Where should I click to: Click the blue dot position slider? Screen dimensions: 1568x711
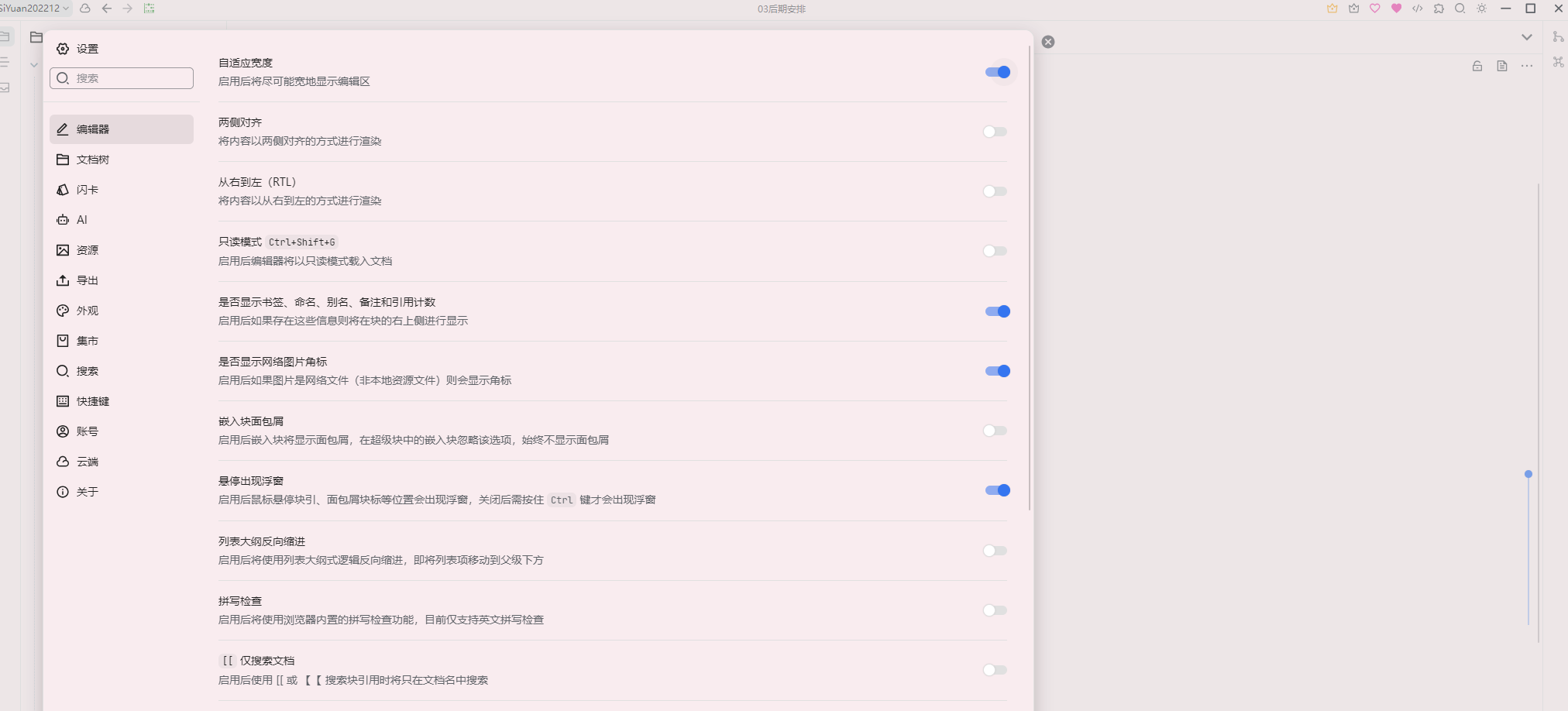[x=1528, y=474]
